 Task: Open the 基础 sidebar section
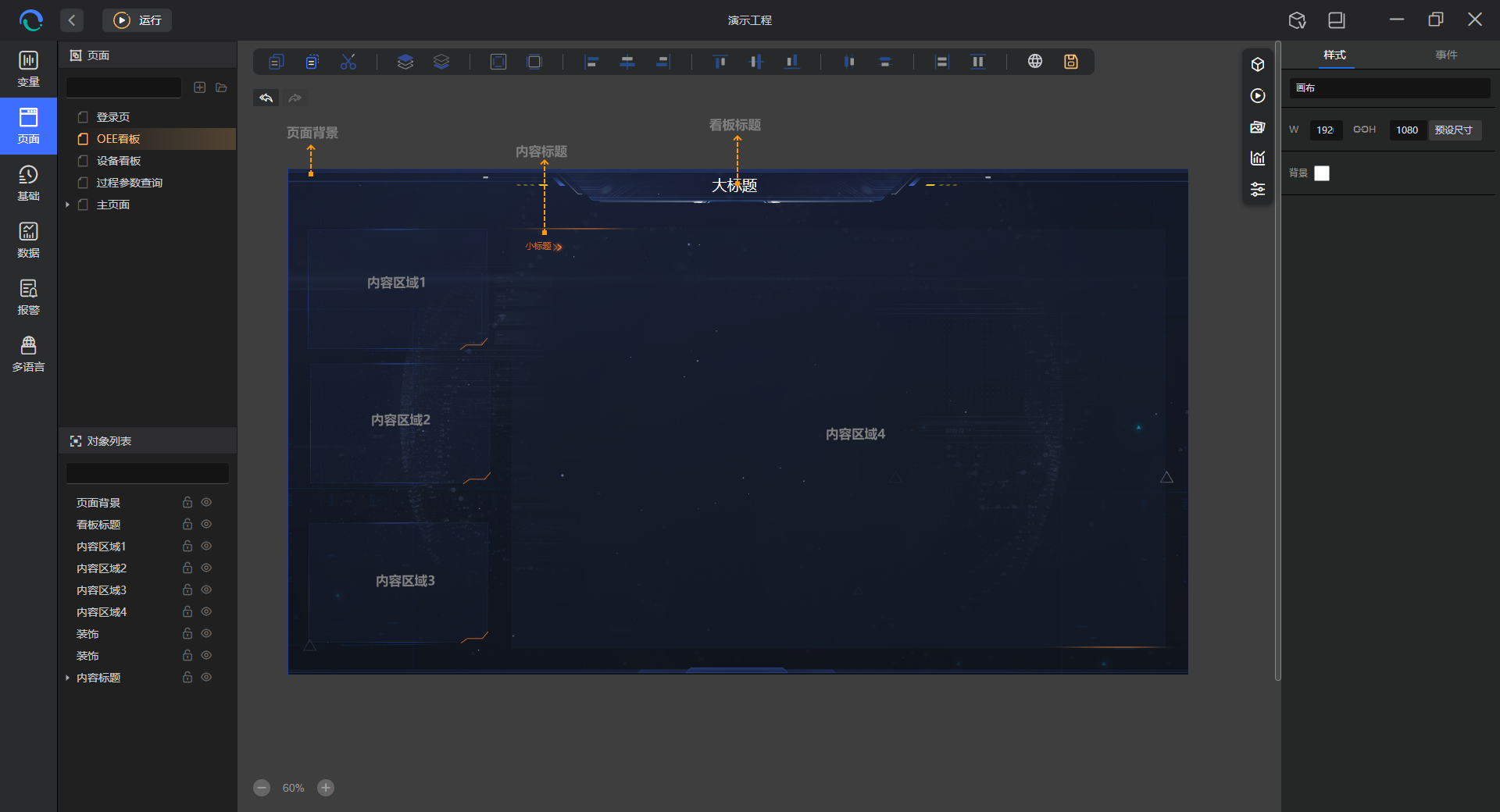coord(29,183)
